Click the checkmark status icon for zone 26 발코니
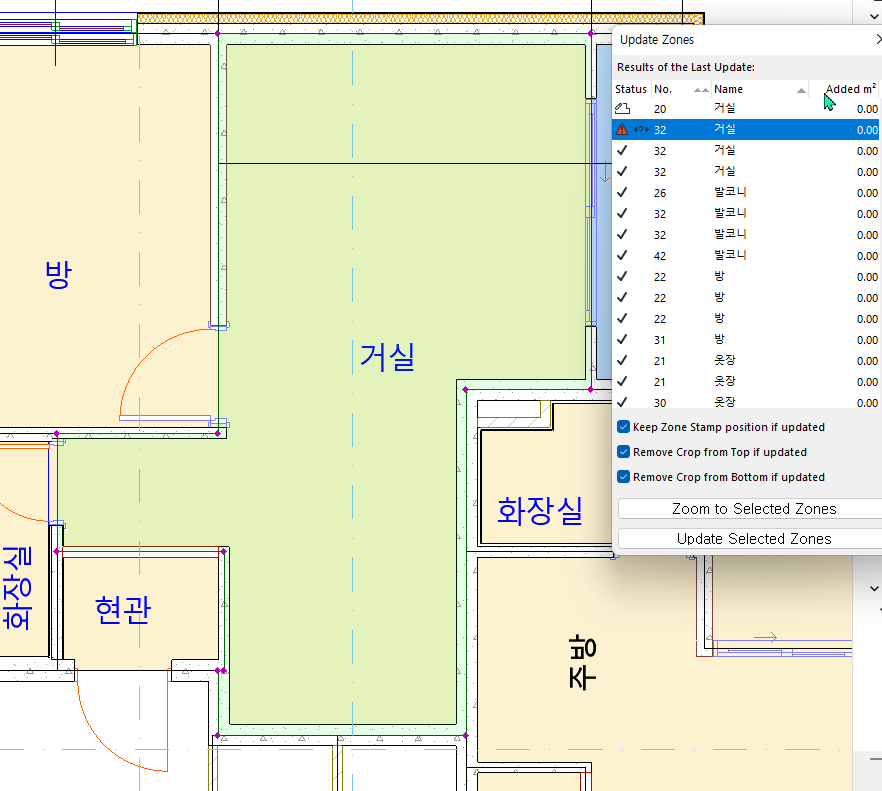The image size is (882, 791). [x=623, y=192]
